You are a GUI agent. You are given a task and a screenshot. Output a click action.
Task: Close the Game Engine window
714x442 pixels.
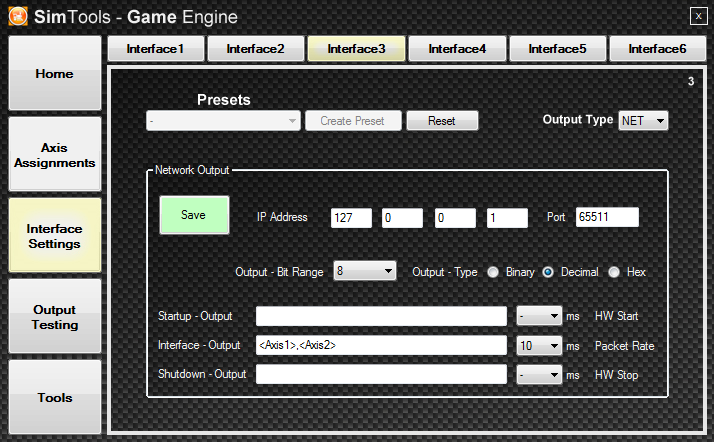click(697, 15)
